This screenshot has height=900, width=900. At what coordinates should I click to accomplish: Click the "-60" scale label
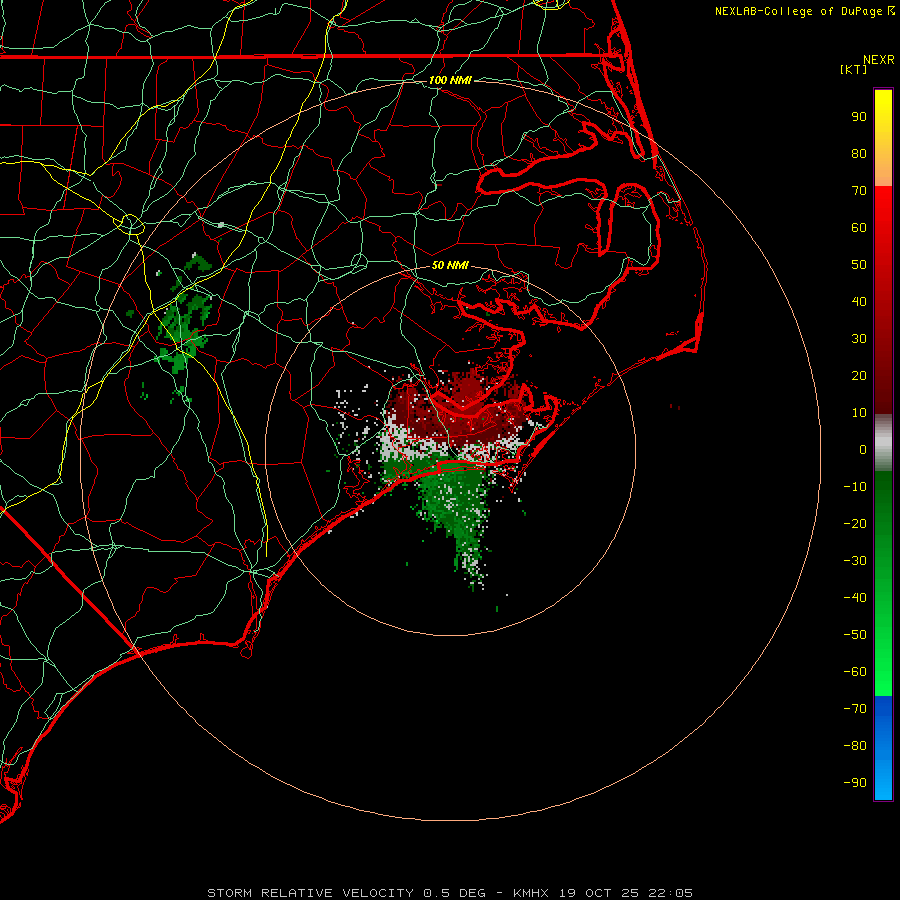[855, 672]
